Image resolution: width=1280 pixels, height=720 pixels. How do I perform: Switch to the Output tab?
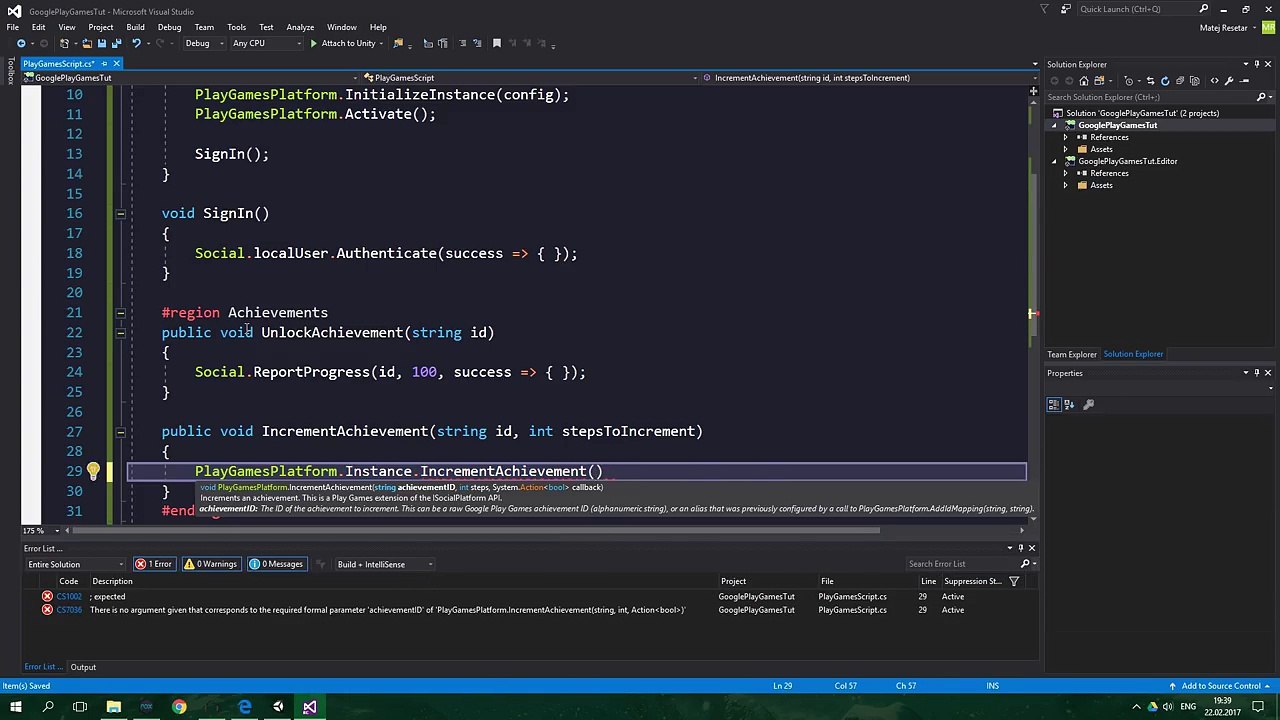pos(83,667)
